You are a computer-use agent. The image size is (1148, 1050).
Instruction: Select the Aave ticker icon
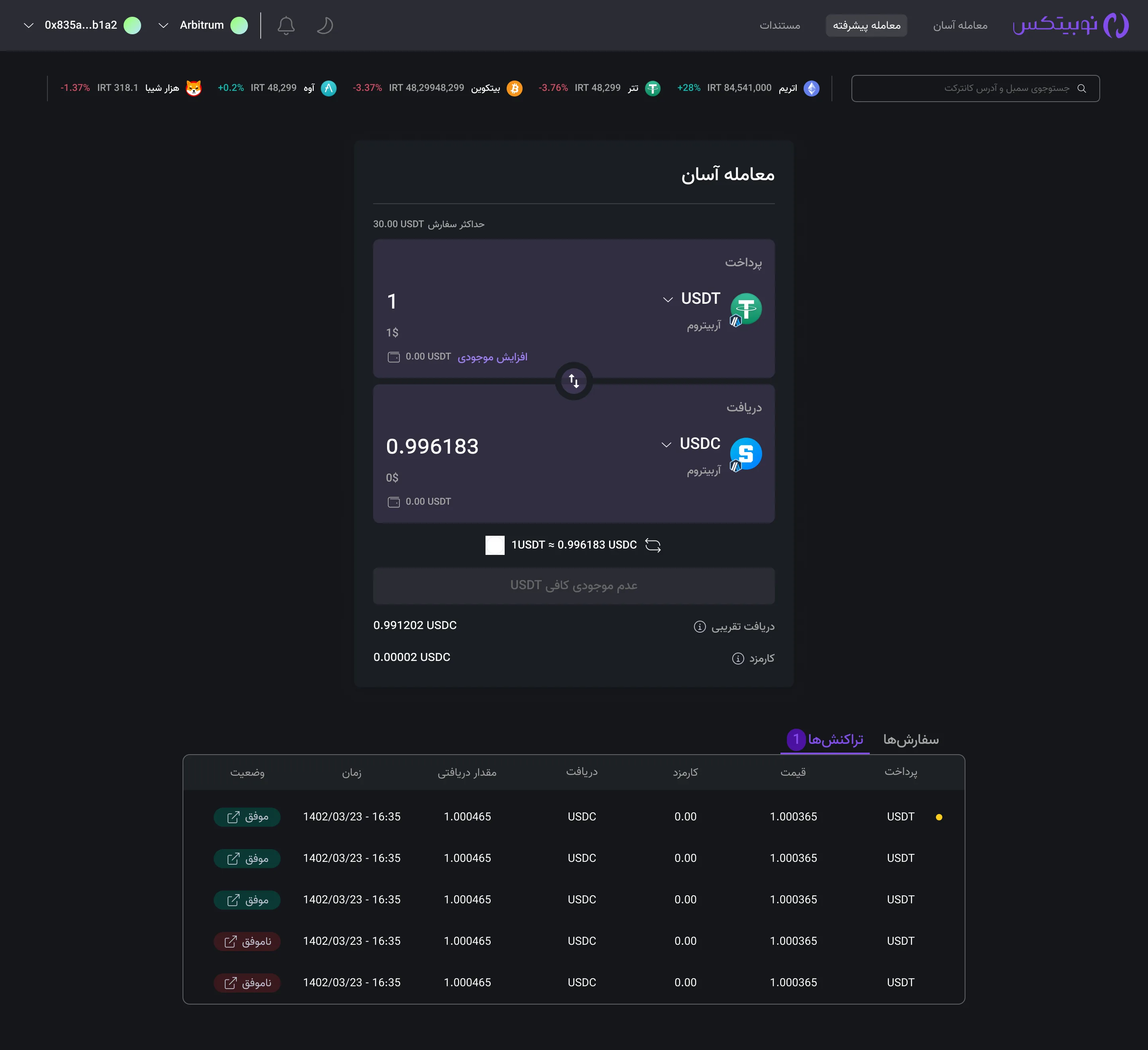tap(328, 88)
